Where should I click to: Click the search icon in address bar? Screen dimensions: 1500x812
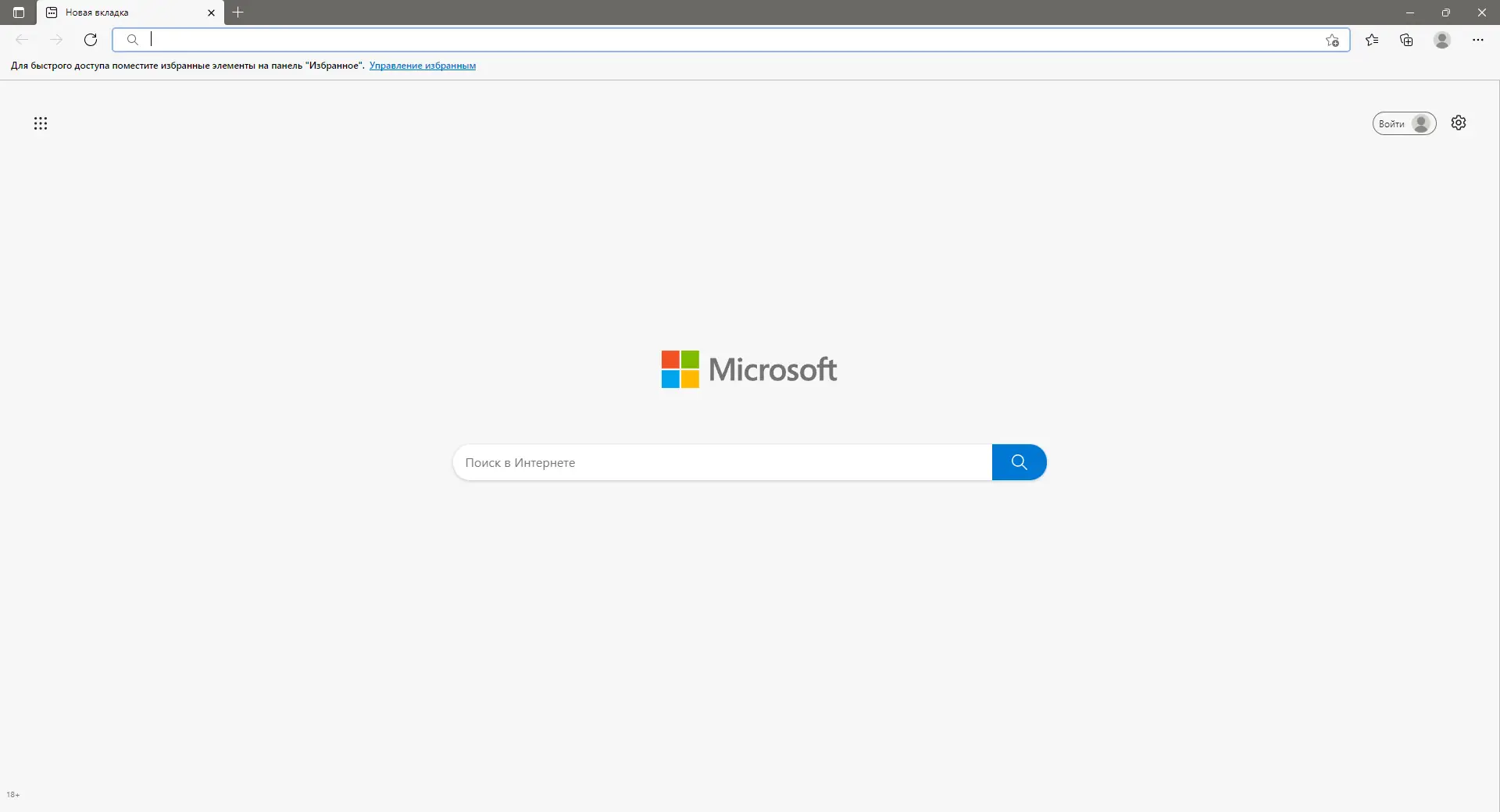[x=133, y=40]
